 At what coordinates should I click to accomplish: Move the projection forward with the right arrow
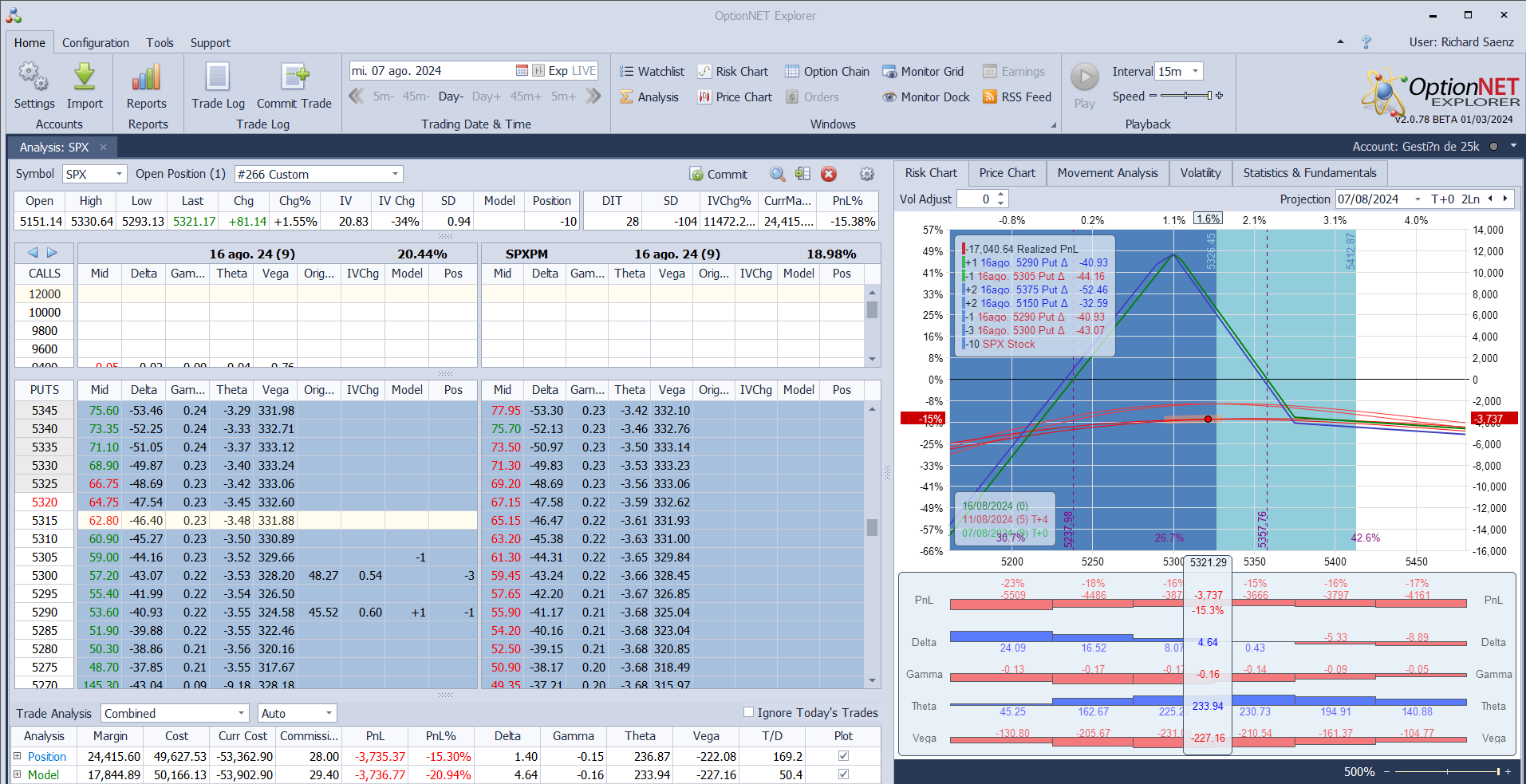(x=1505, y=199)
